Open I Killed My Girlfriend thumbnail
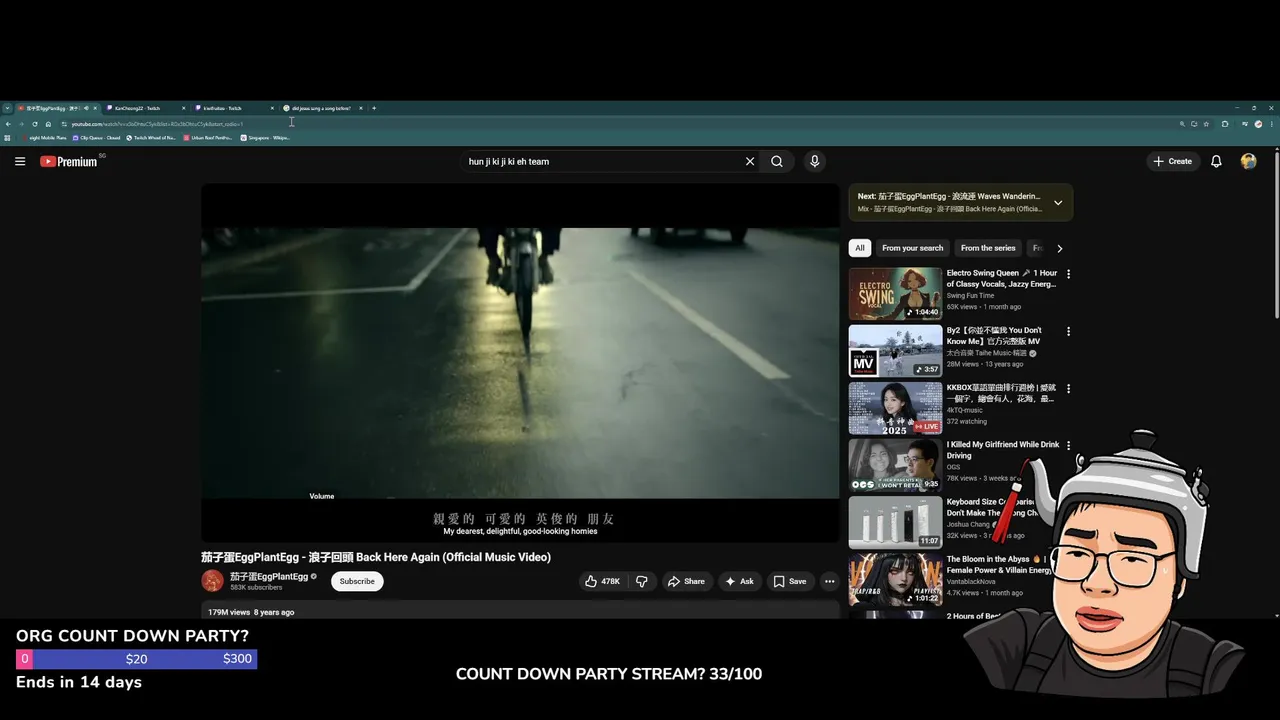1280x720 pixels. (x=895, y=465)
